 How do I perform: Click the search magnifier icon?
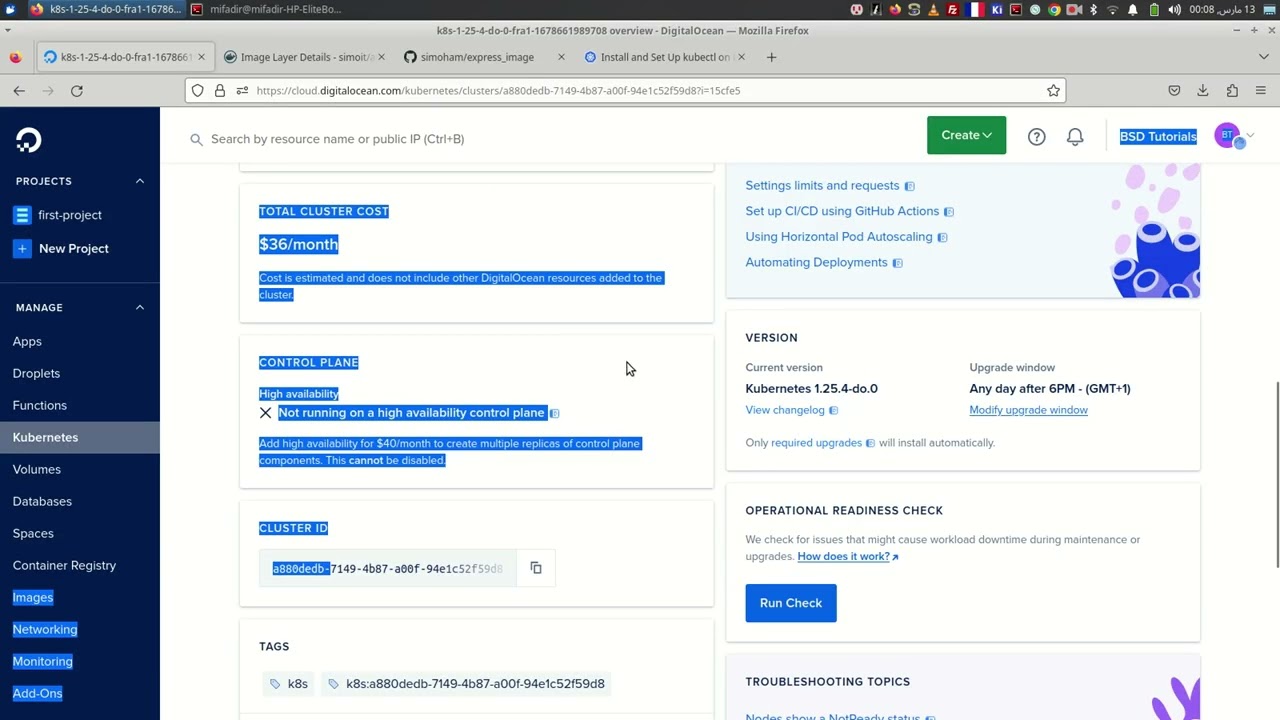(x=197, y=139)
